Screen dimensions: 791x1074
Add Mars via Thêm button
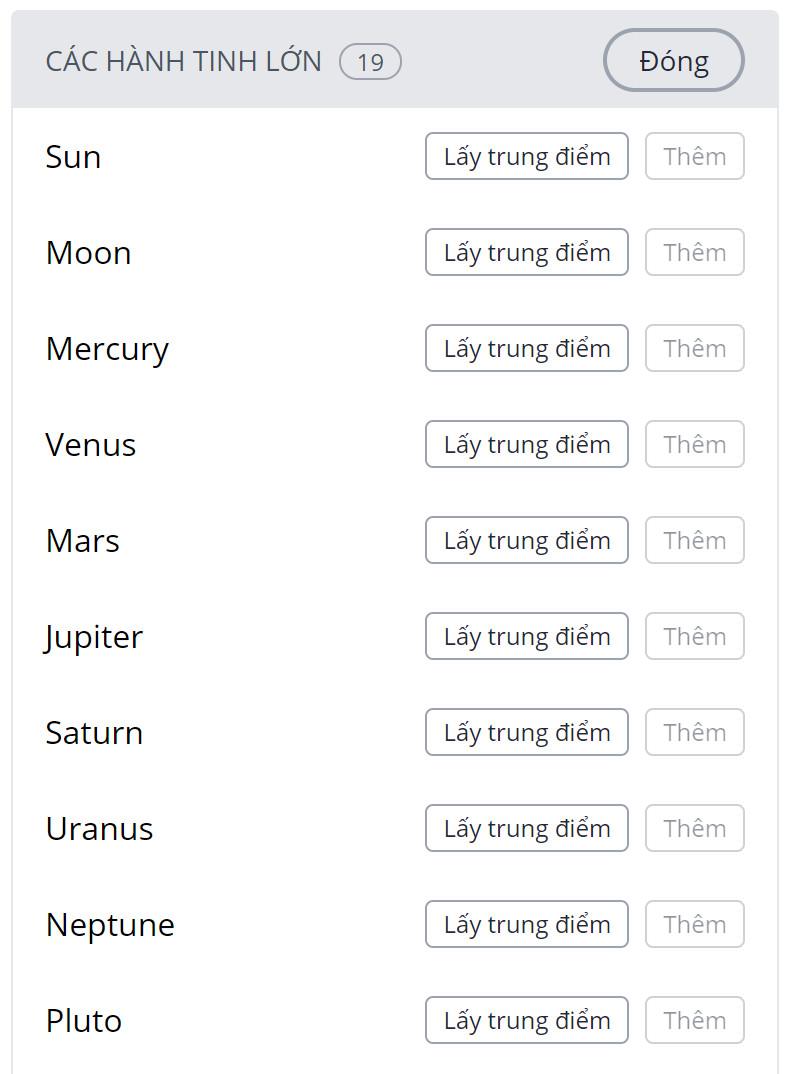click(694, 541)
